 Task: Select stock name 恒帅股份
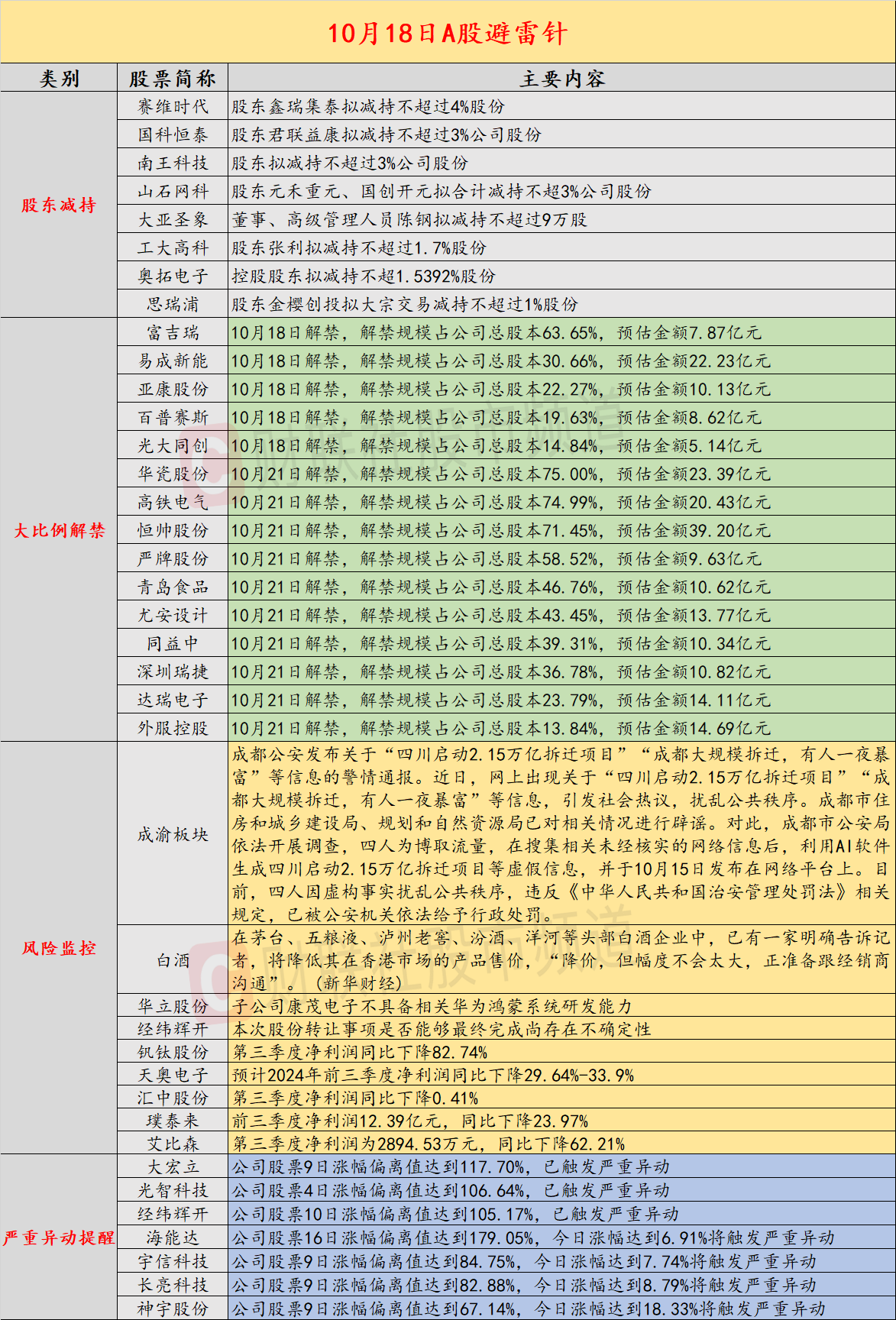pyautogui.click(x=173, y=531)
